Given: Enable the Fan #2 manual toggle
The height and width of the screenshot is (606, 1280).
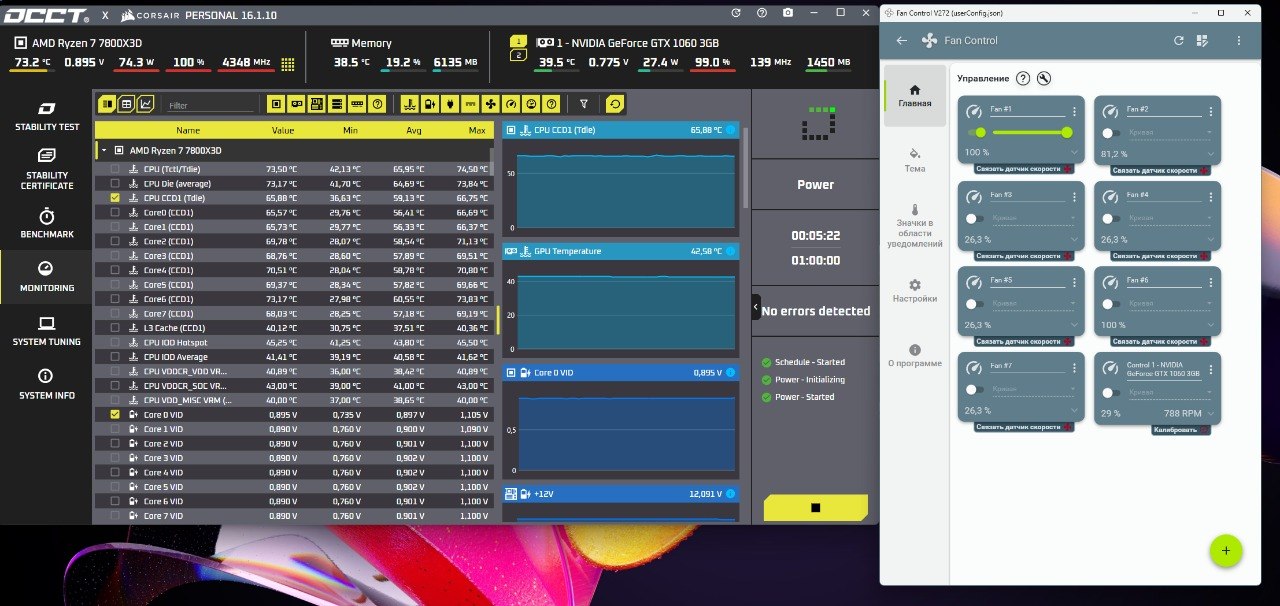Looking at the screenshot, I should [1112, 132].
